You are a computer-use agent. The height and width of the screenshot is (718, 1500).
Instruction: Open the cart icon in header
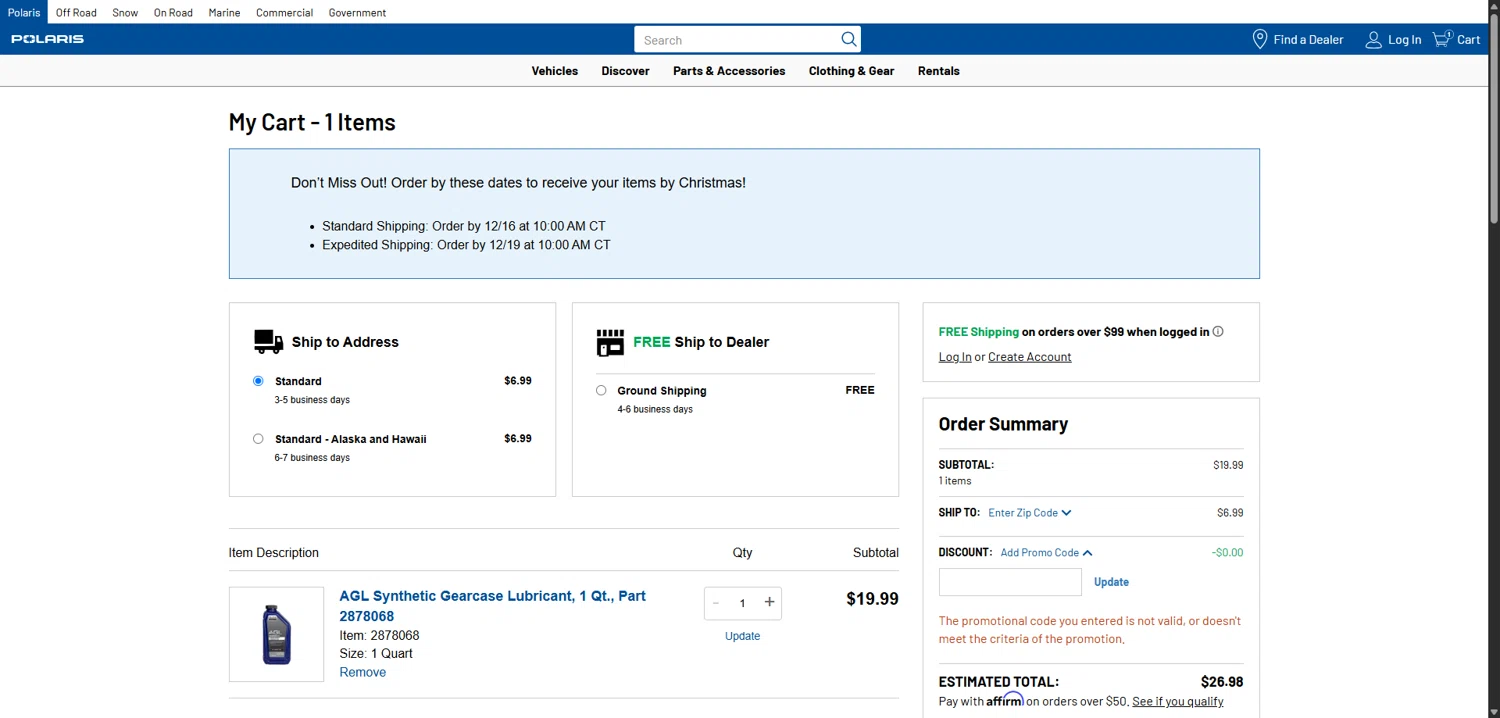(1442, 39)
